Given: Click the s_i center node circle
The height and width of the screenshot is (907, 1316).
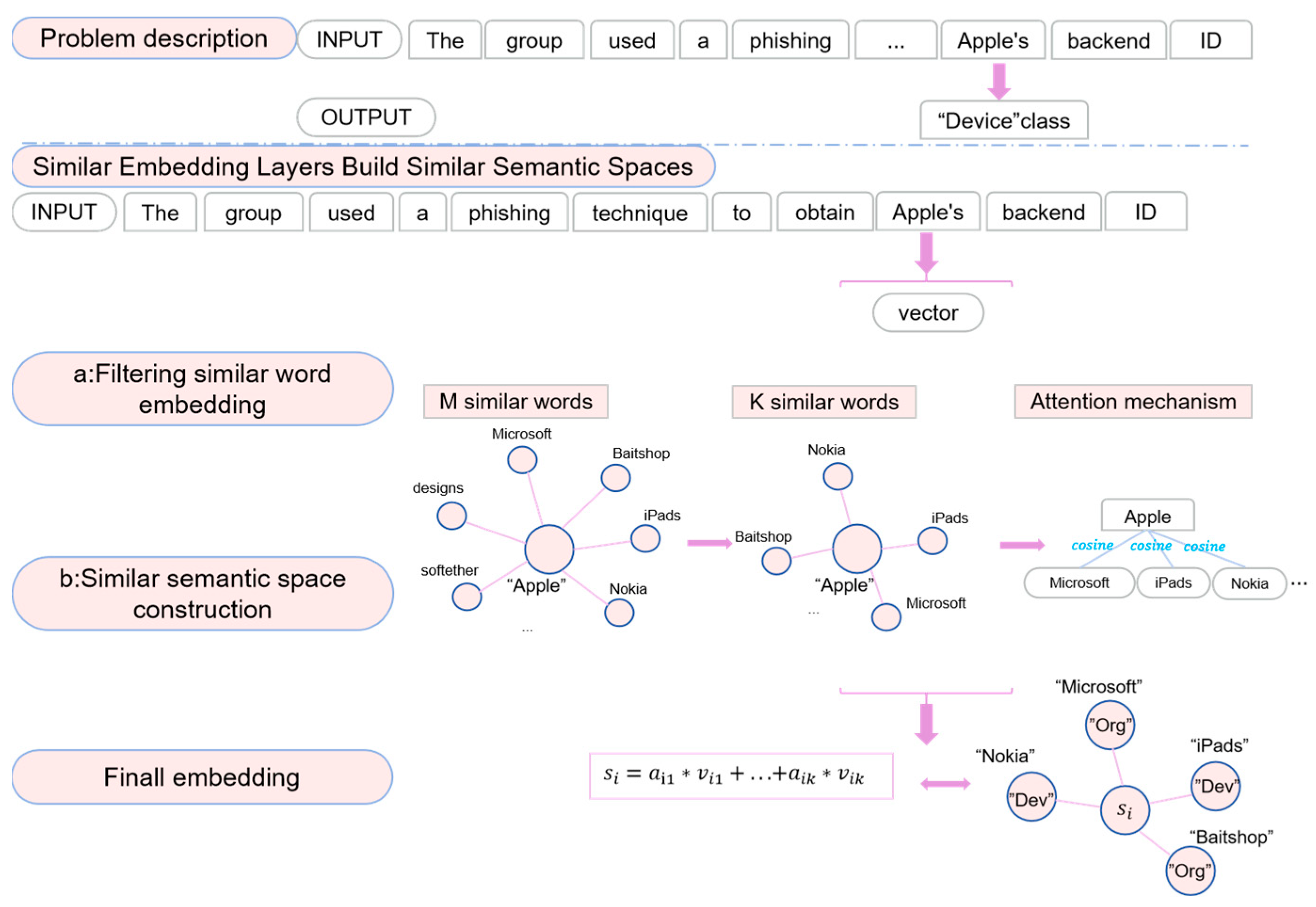Looking at the screenshot, I should [1124, 810].
